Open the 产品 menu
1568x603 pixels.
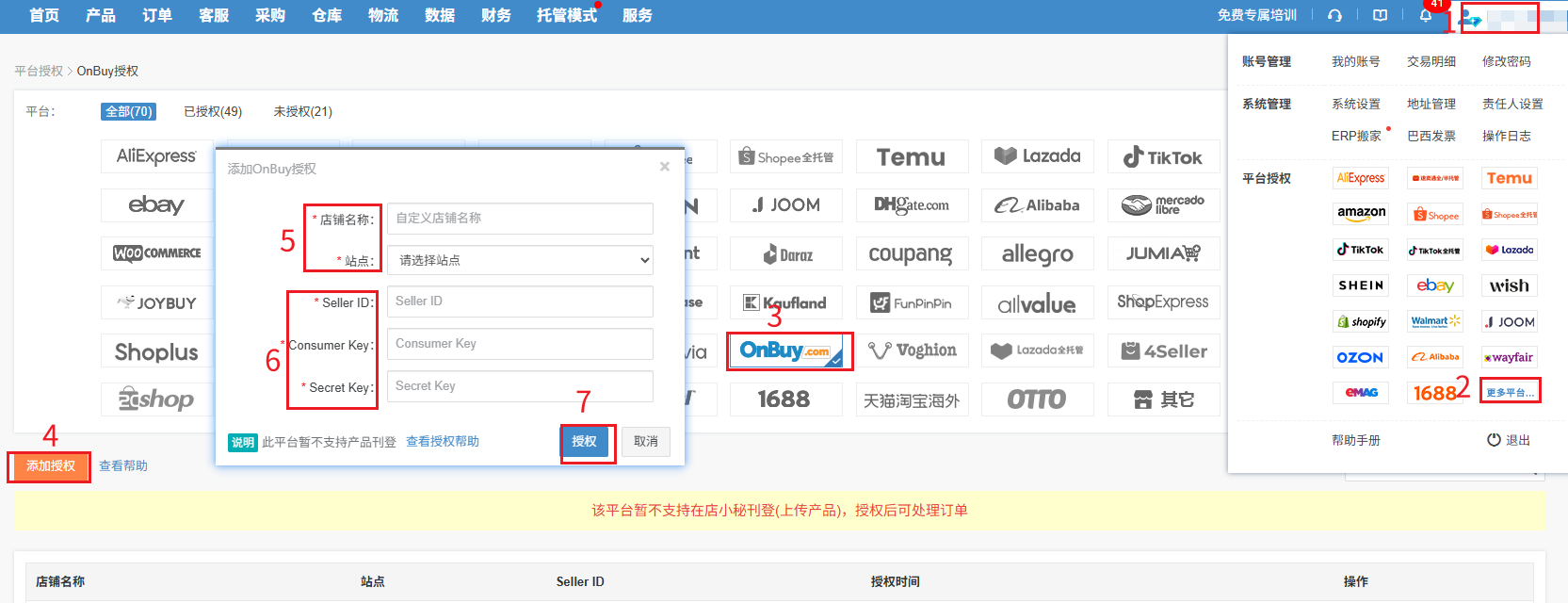(x=101, y=15)
